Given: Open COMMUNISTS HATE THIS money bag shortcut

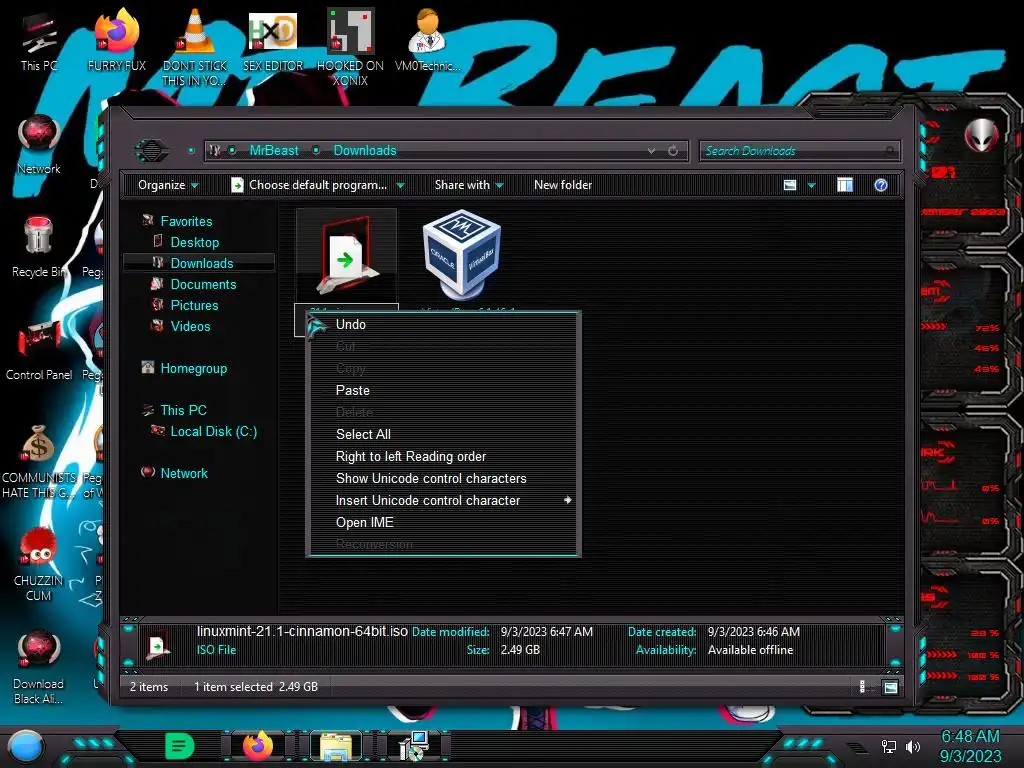Looking at the screenshot, I should [39, 461].
